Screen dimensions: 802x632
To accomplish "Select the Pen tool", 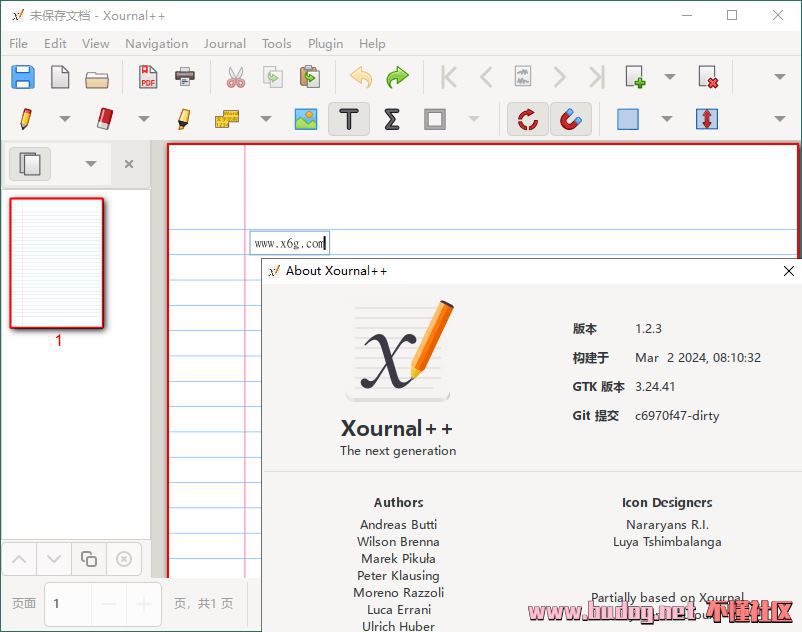I will [x=26, y=119].
